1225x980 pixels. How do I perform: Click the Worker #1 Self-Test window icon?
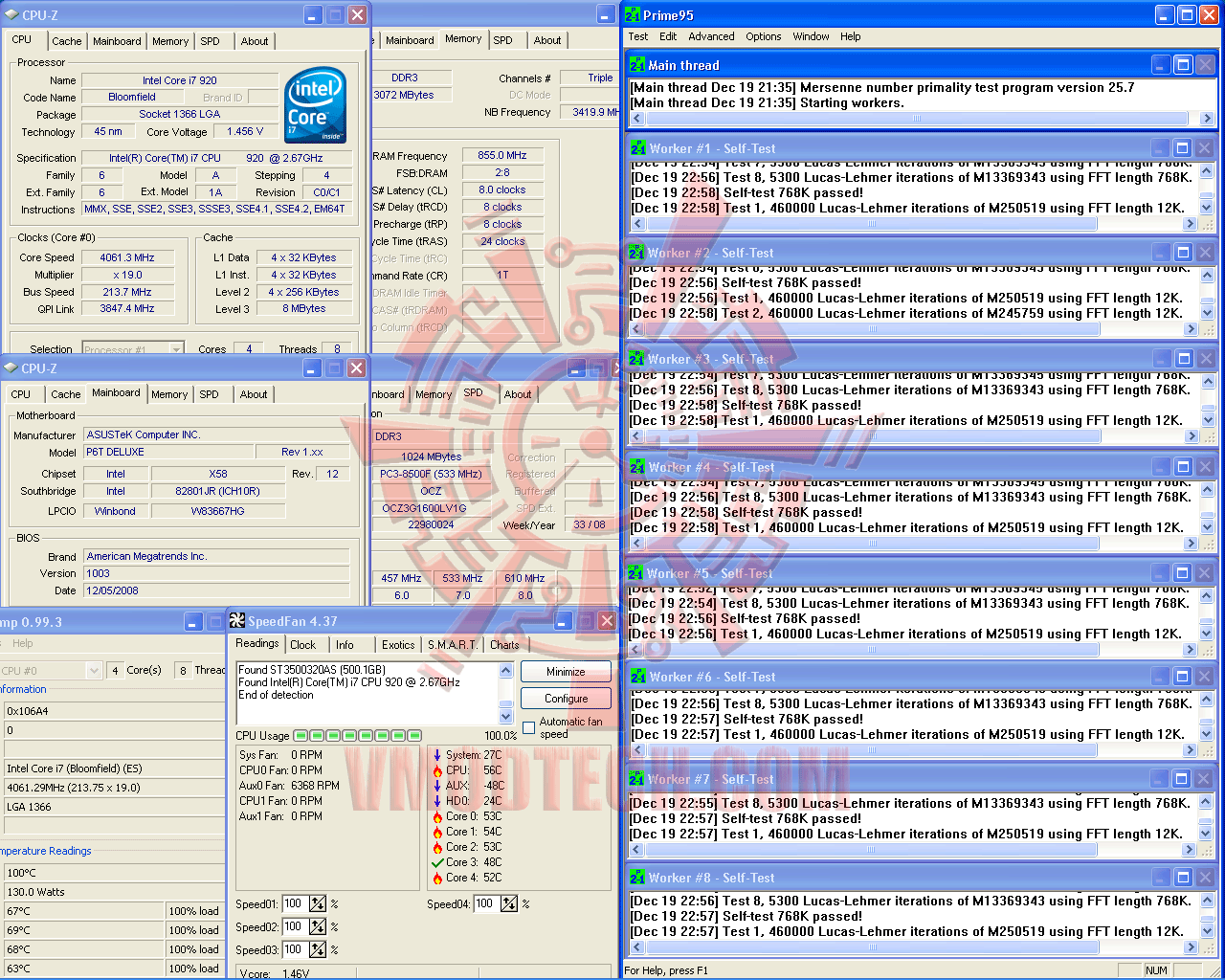(637, 148)
